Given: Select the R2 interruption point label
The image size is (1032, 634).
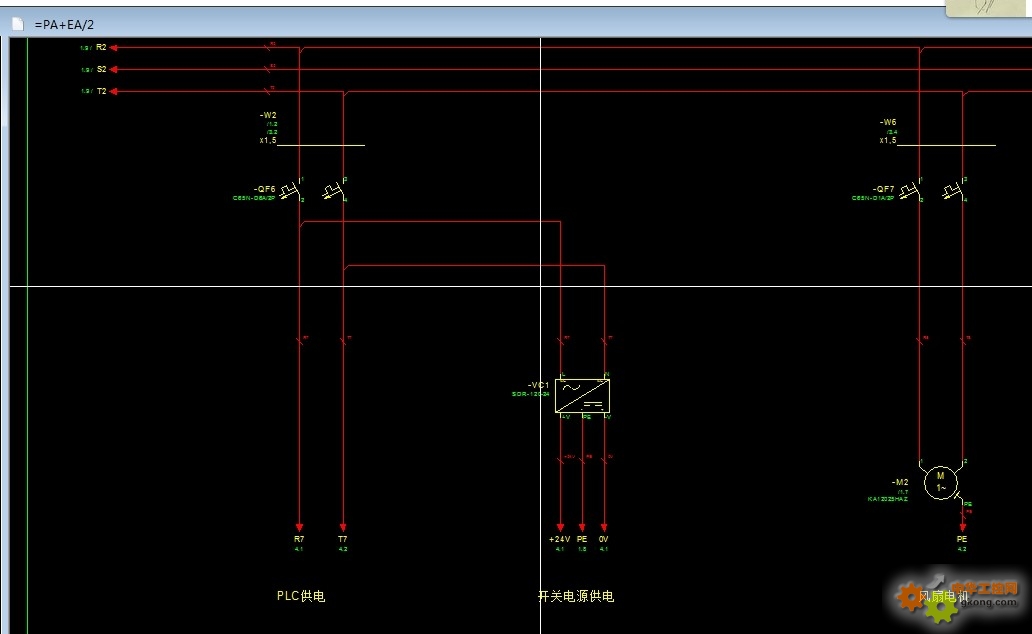Looking at the screenshot, I should pos(101,47).
